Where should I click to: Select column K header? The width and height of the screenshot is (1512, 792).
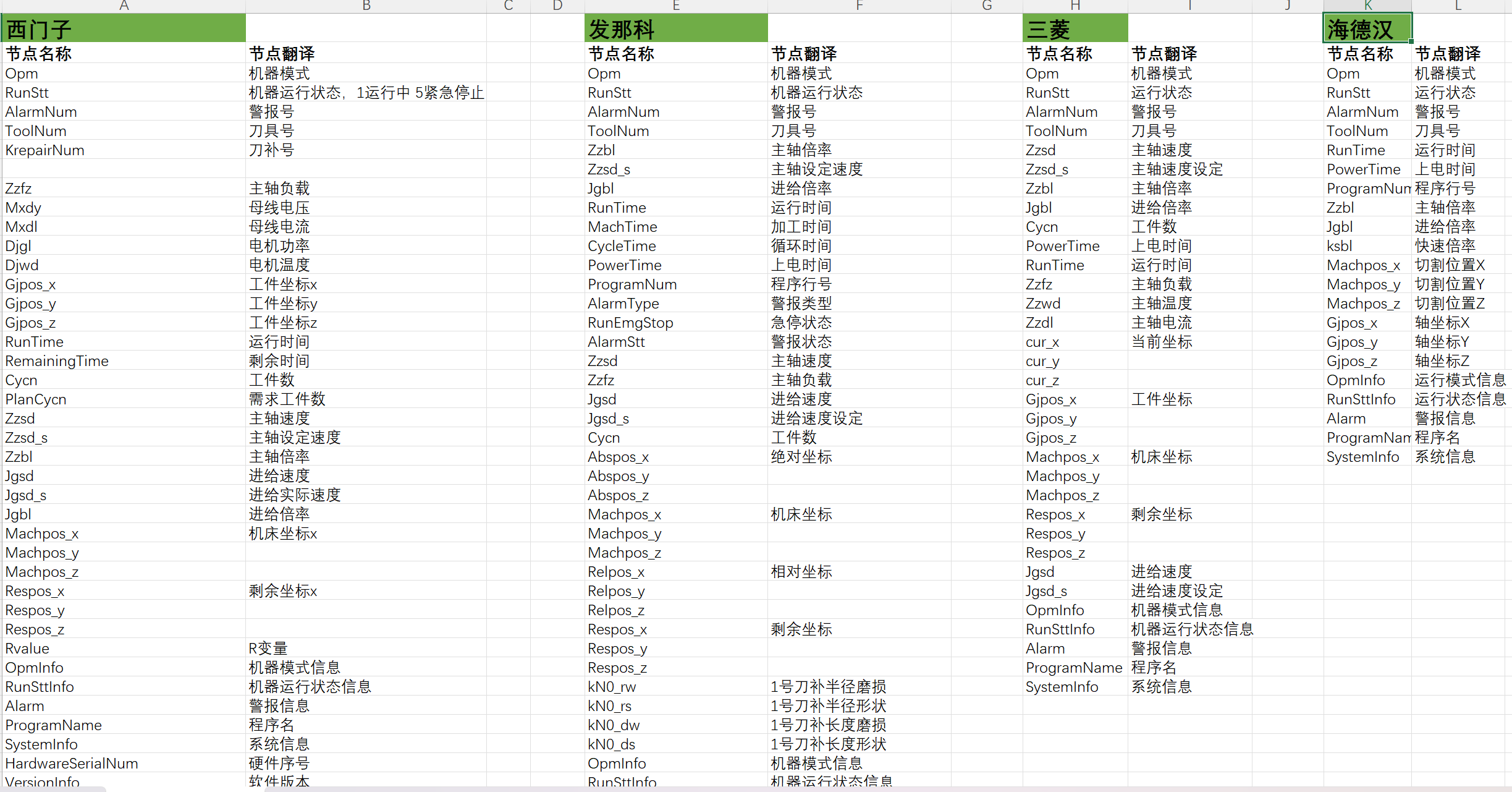(x=1367, y=6)
